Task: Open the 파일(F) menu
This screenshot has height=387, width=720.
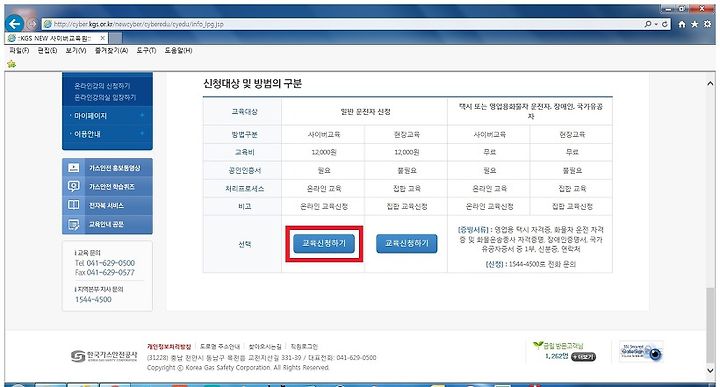Action: tap(19, 50)
